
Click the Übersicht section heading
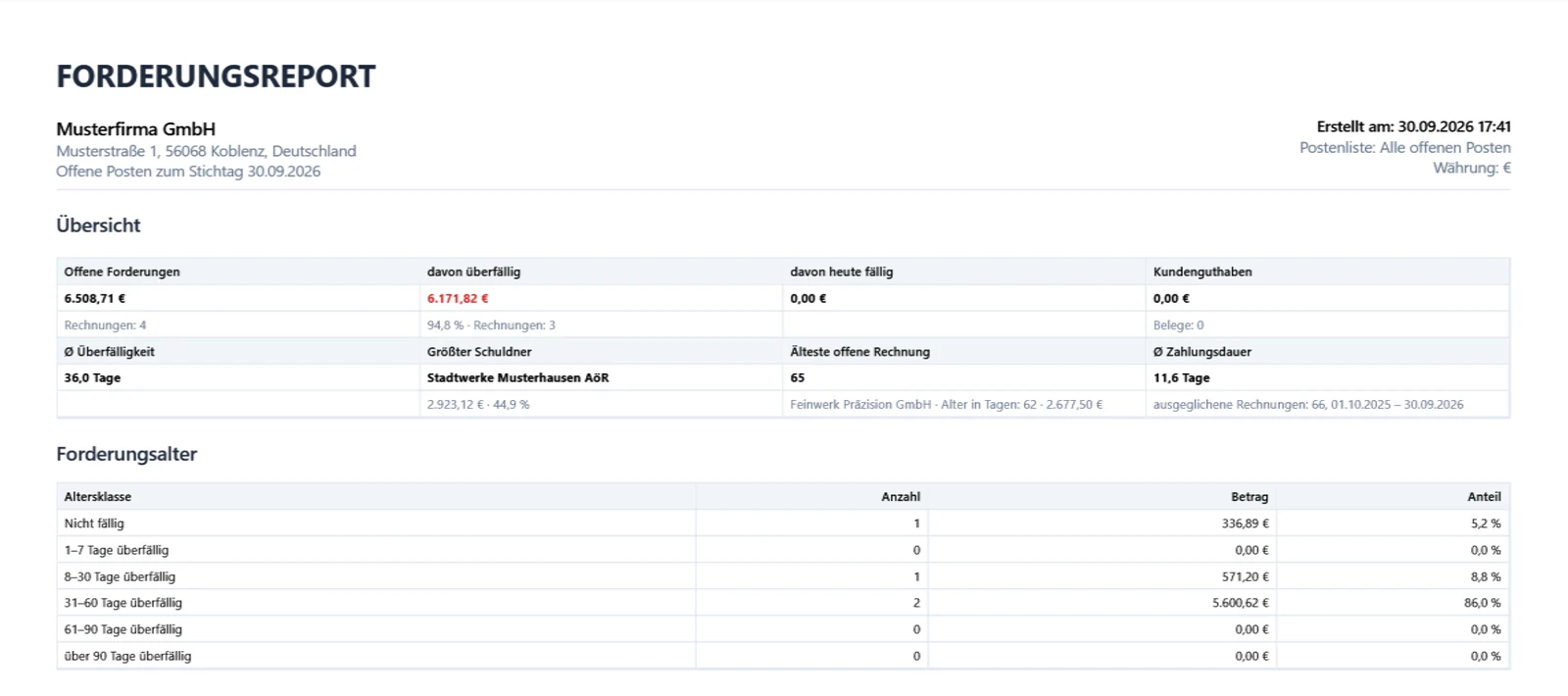tap(98, 225)
